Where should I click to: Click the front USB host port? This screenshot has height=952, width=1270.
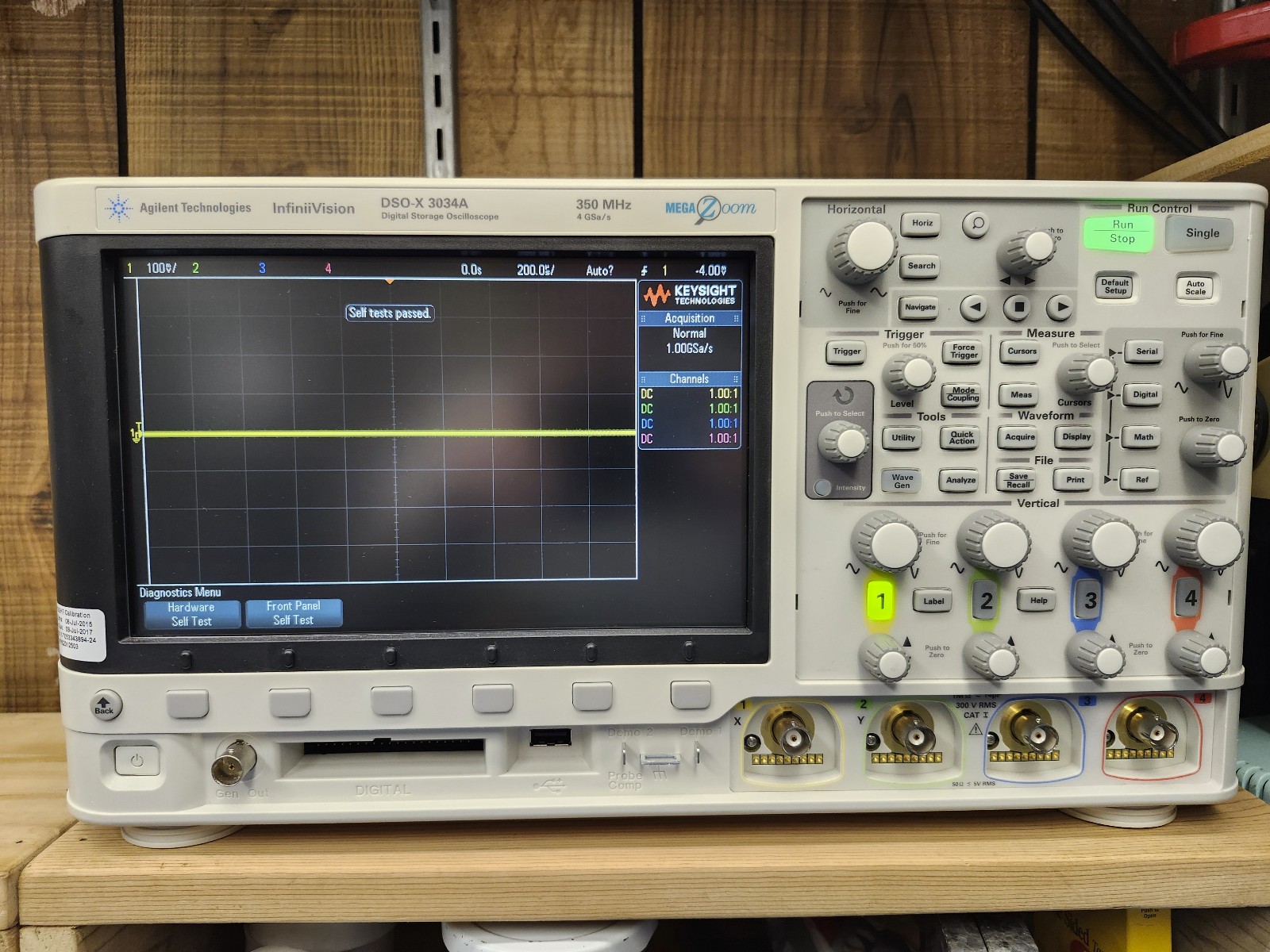coord(550,738)
